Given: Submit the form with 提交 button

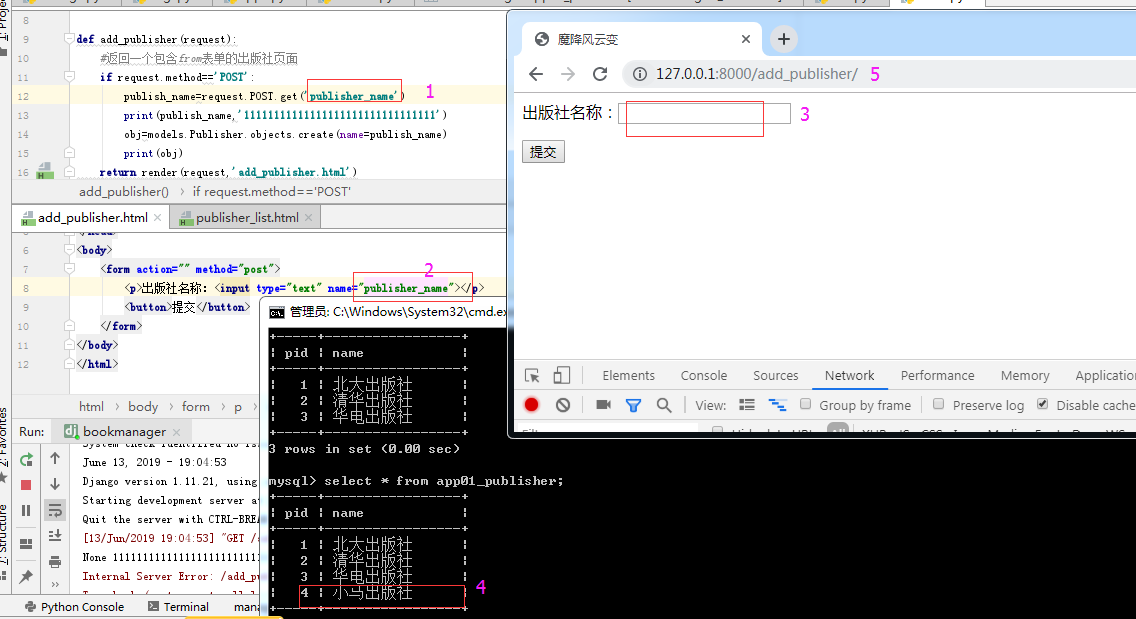Looking at the screenshot, I should click(543, 151).
